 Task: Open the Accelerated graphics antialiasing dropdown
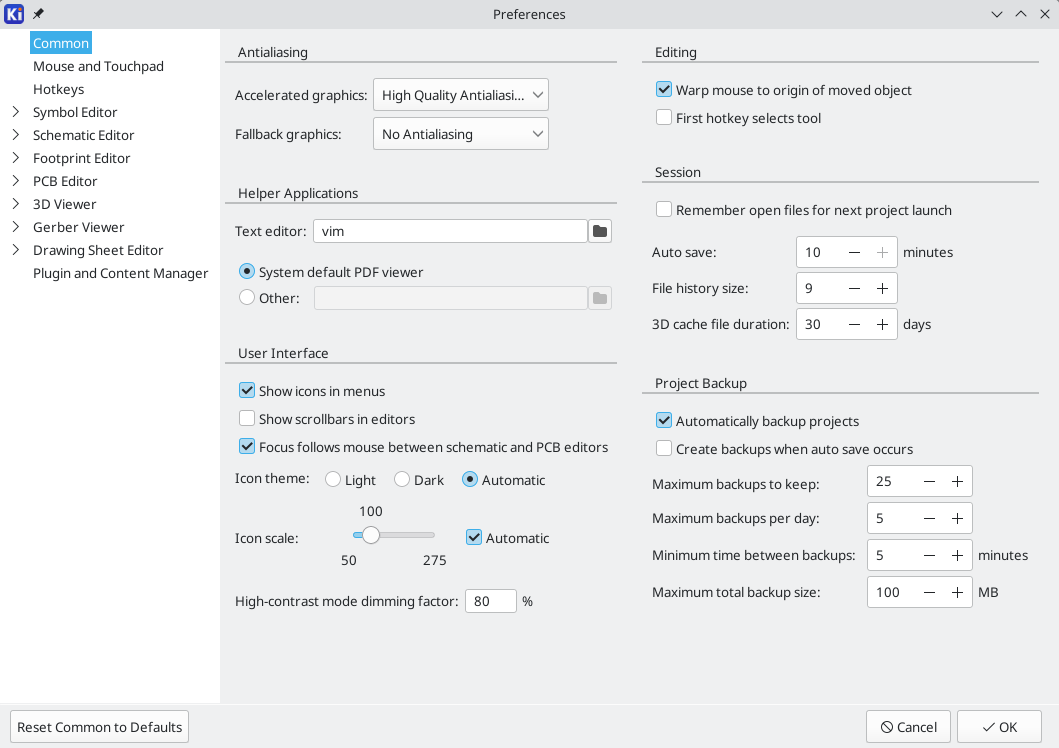(460, 96)
